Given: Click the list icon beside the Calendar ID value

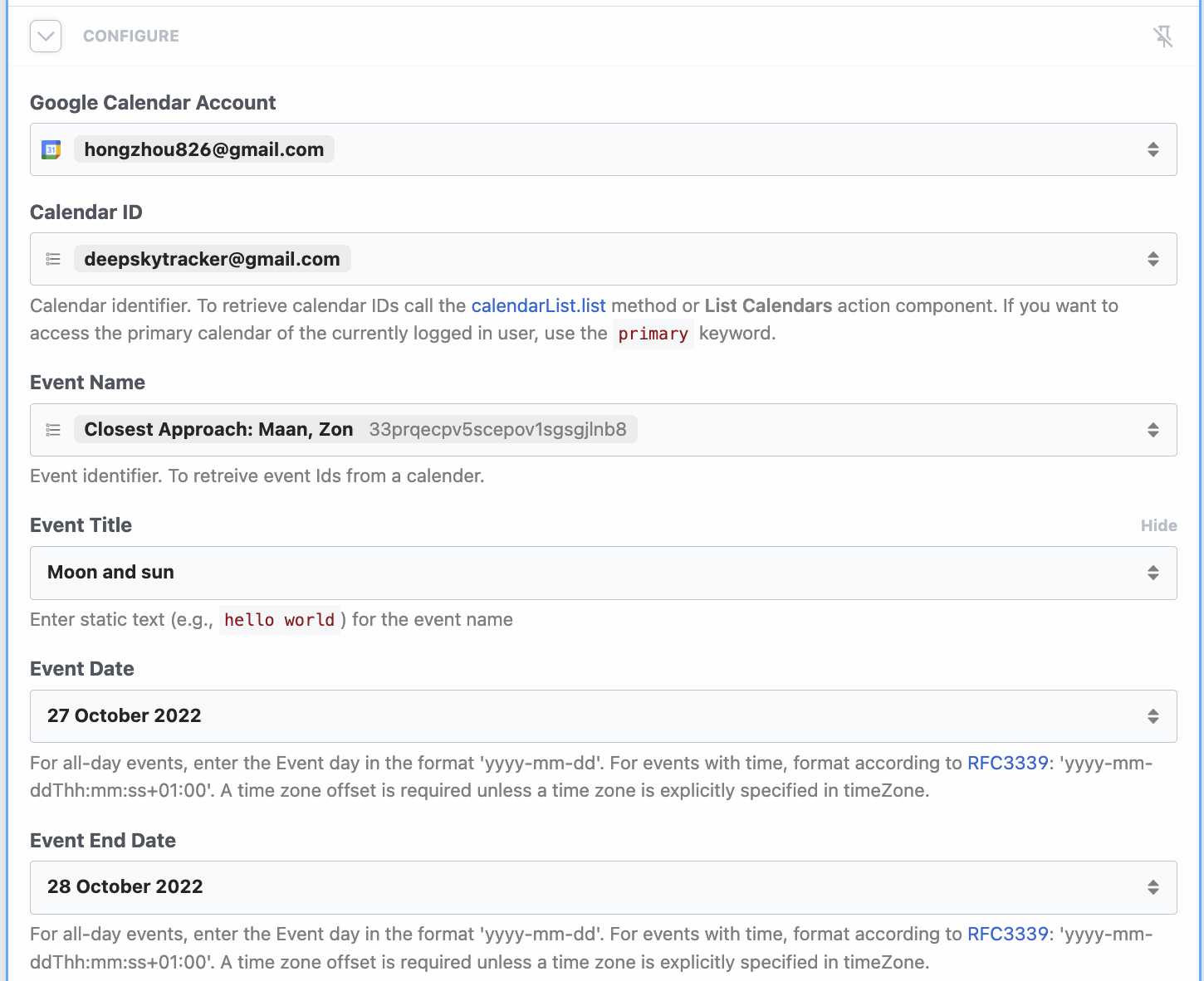Looking at the screenshot, I should pyautogui.click(x=53, y=259).
